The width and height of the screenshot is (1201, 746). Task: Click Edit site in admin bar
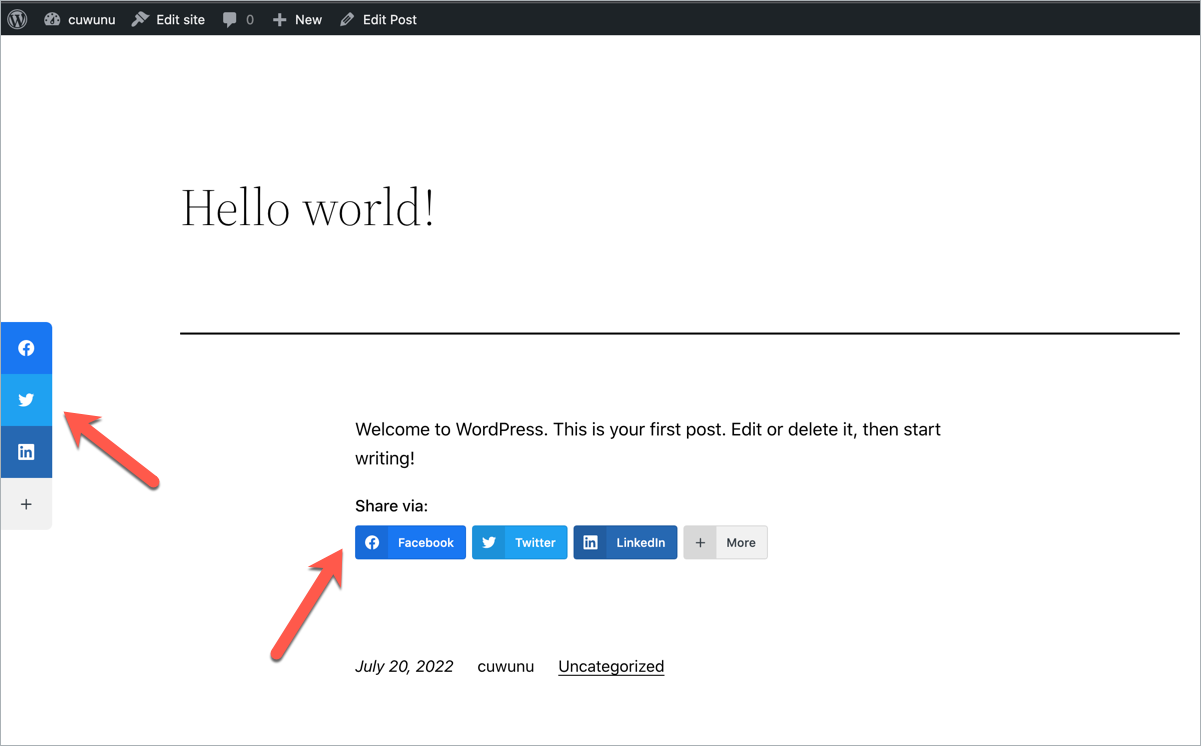(x=168, y=19)
